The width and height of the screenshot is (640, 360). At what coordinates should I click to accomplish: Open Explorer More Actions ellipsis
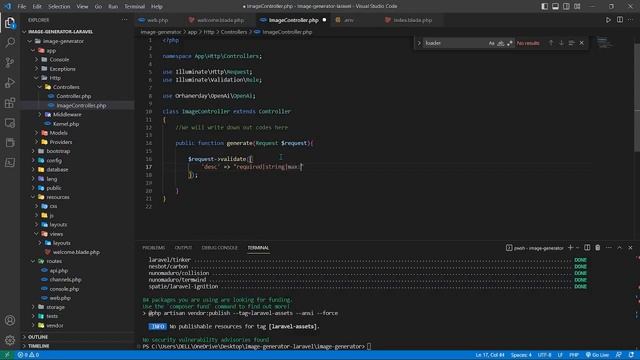(124, 20)
